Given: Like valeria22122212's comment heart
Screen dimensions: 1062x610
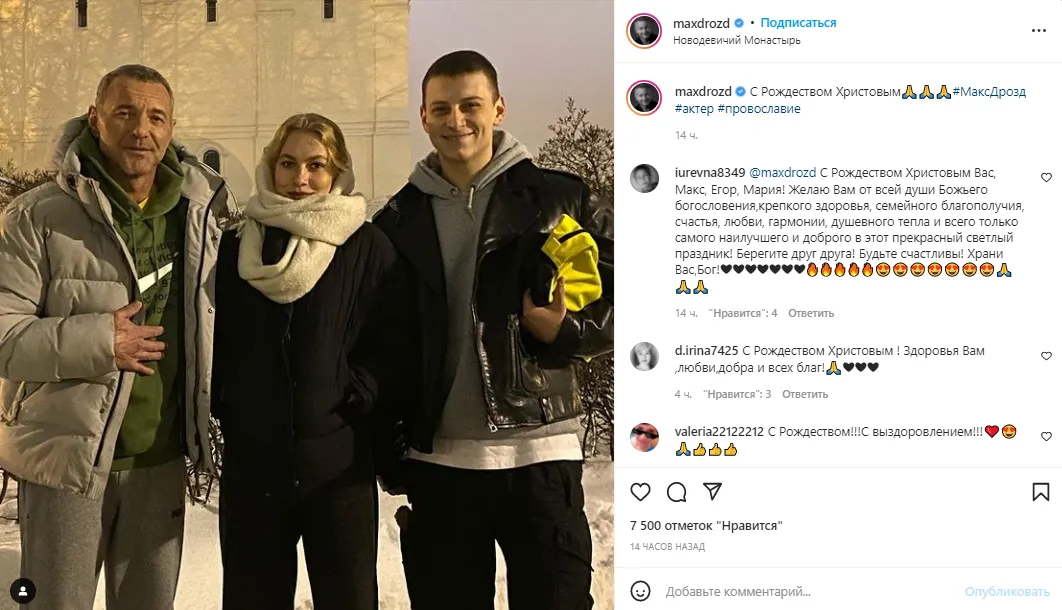Looking at the screenshot, I should coord(1046,437).
